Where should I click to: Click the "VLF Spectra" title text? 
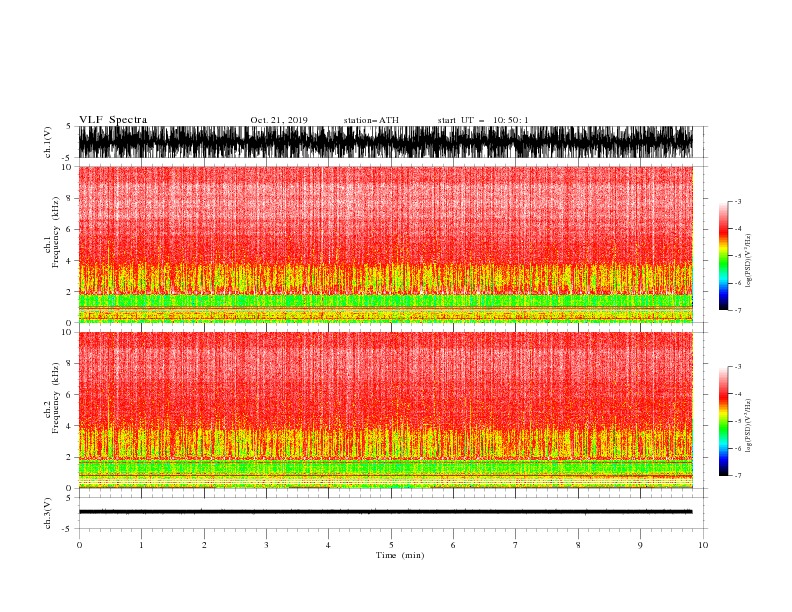coord(113,120)
